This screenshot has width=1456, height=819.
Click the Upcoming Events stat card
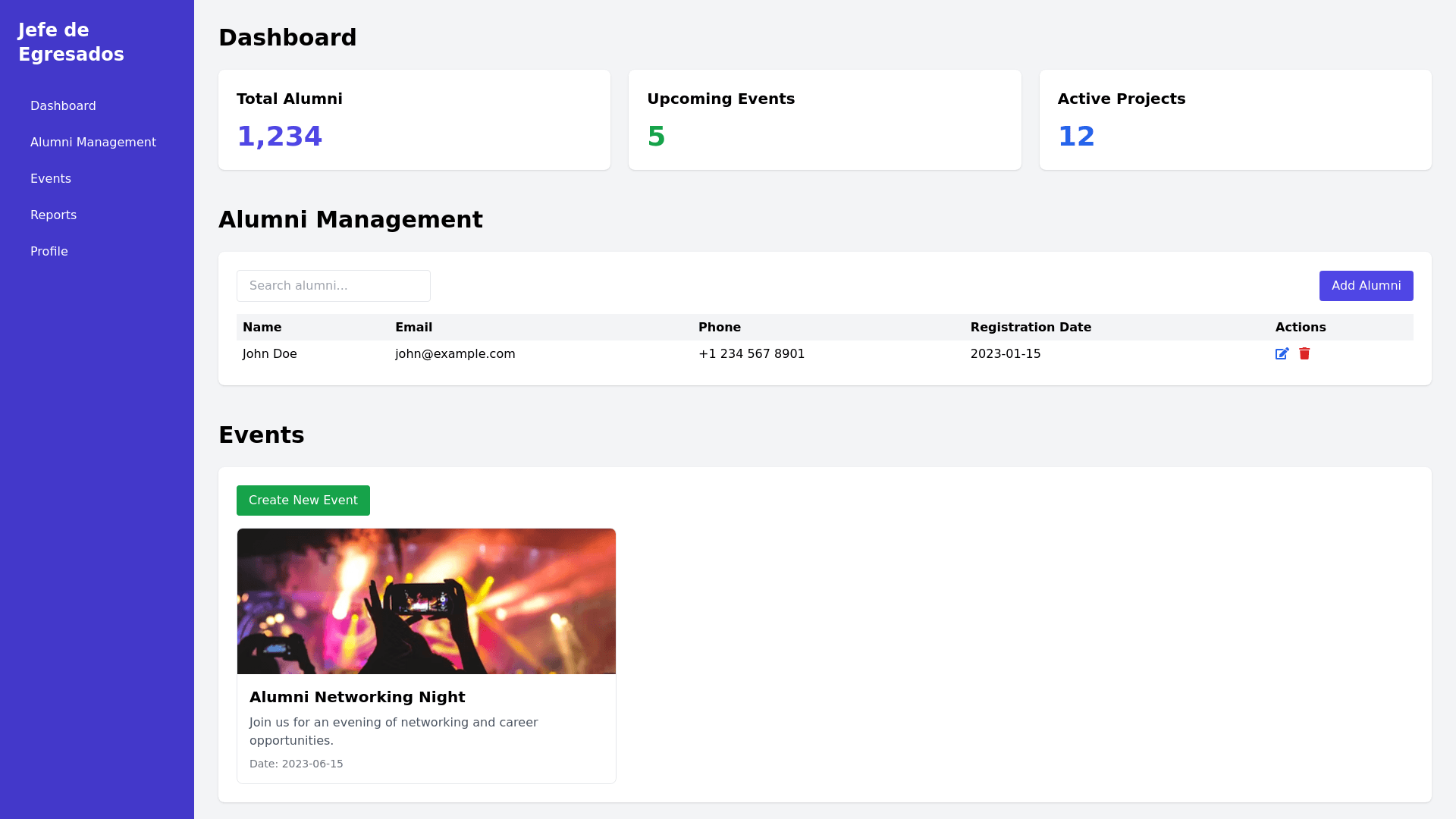(x=824, y=120)
